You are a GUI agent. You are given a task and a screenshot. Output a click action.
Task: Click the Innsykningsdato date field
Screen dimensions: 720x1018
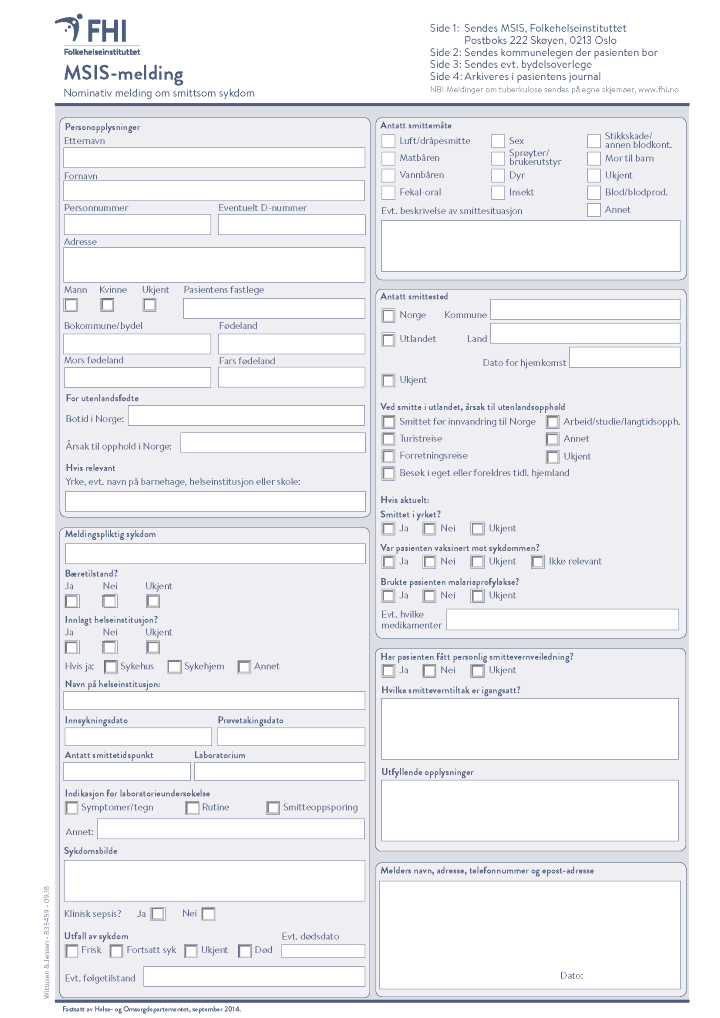[x=137, y=737]
